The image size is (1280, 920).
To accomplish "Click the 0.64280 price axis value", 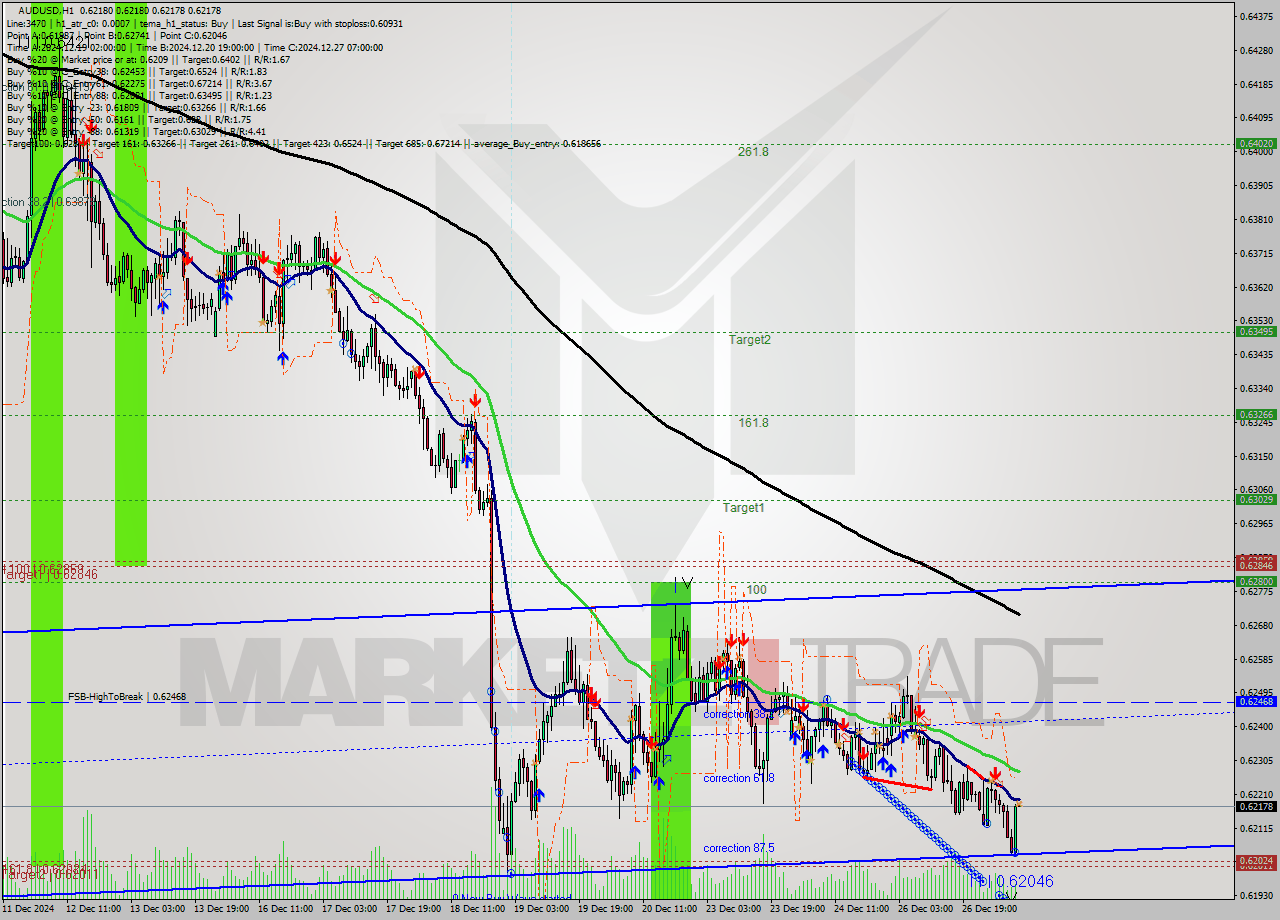I will 1258,50.
